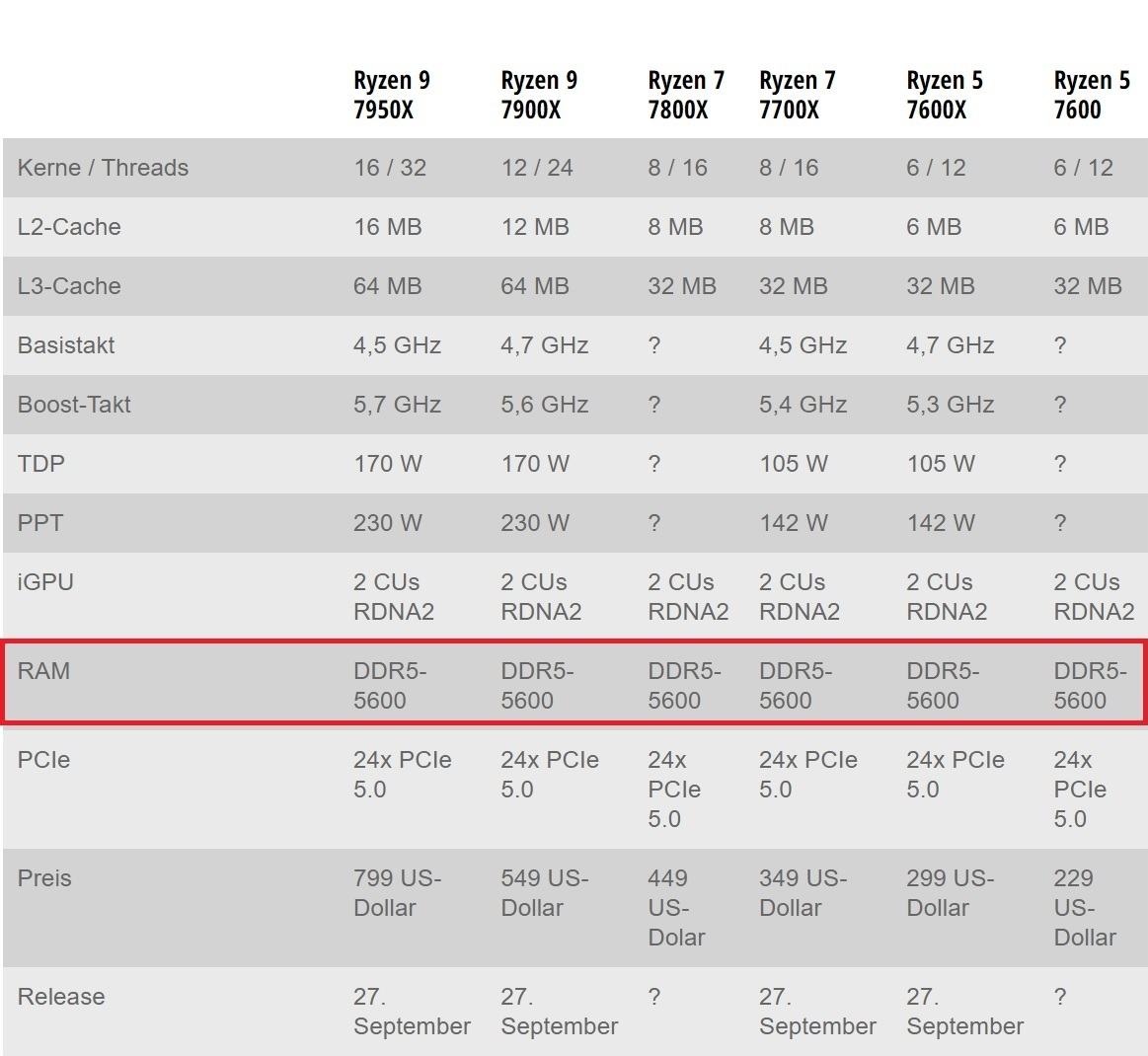Image resolution: width=1148 pixels, height=1056 pixels.
Task: Select the L2-Cache row label
Action: tap(69, 227)
